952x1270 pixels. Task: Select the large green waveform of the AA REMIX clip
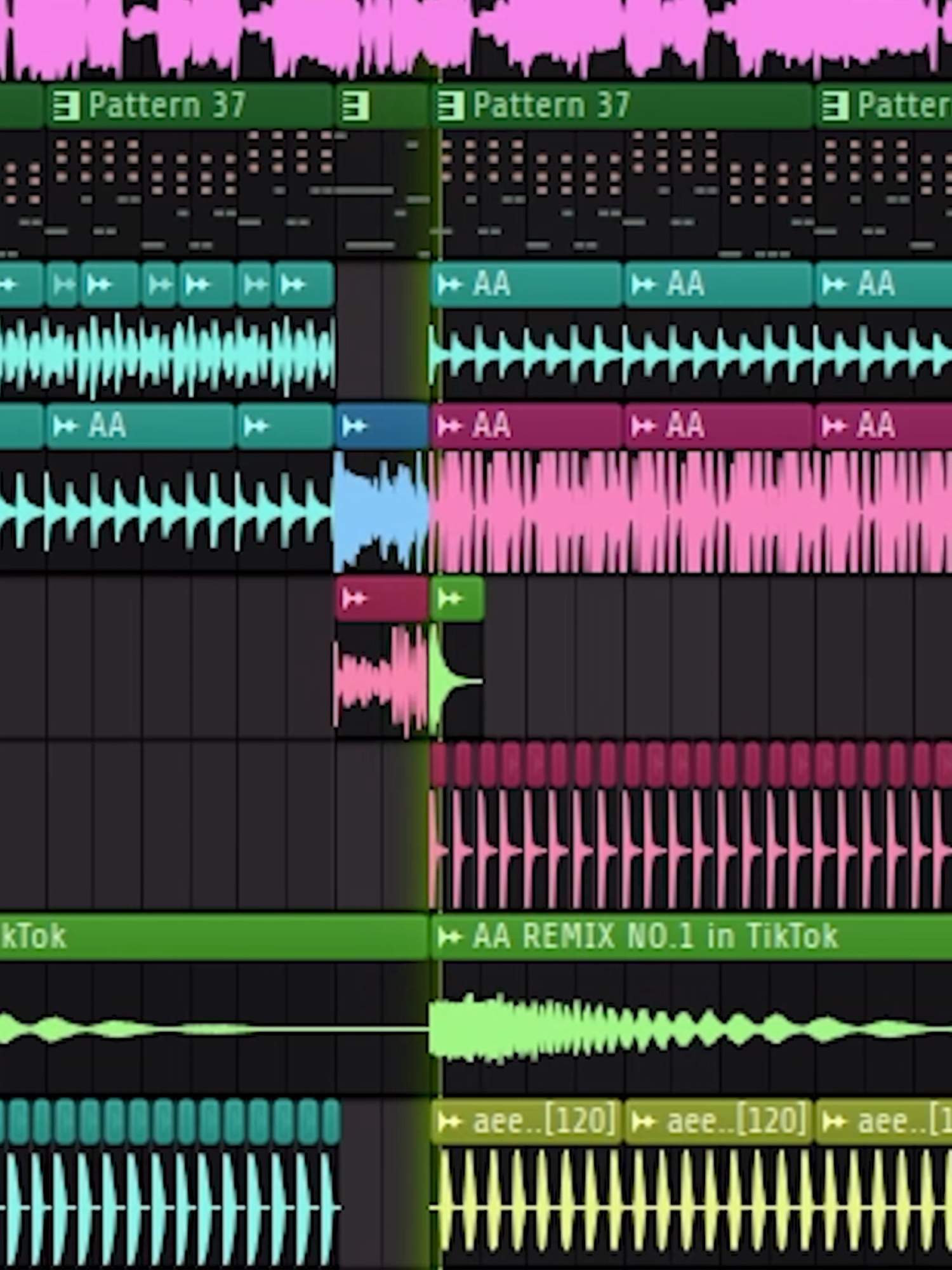point(691,1029)
